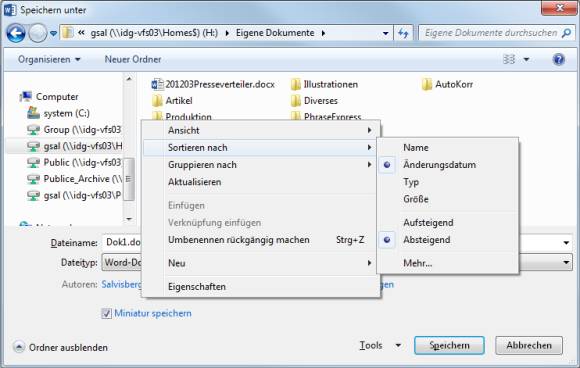Select the Public network drive
The width and height of the screenshot is (580, 368).
(x=75, y=162)
